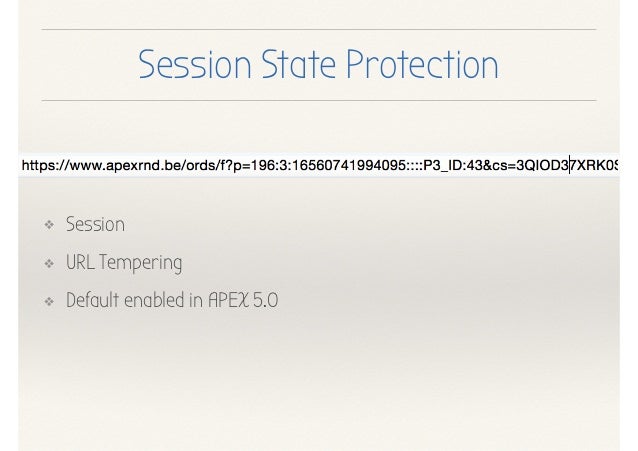Screen dimensions: 638x451
Task: Click the 196:3 app page segment
Action: pyautogui.click(x=269, y=165)
